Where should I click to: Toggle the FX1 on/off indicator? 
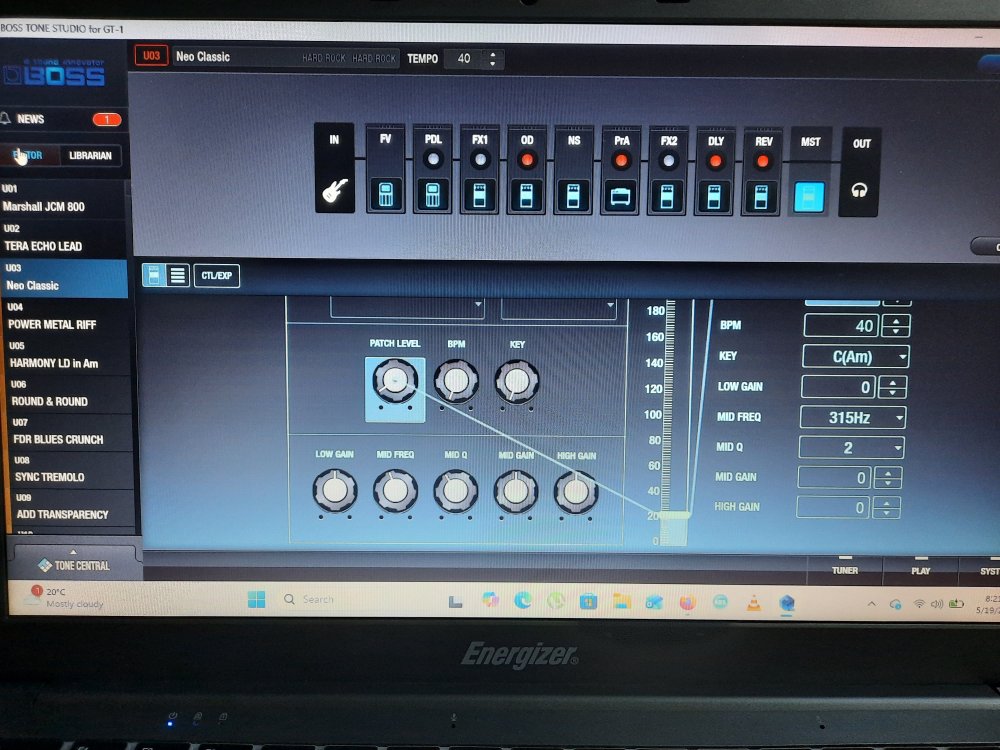click(480, 159)
